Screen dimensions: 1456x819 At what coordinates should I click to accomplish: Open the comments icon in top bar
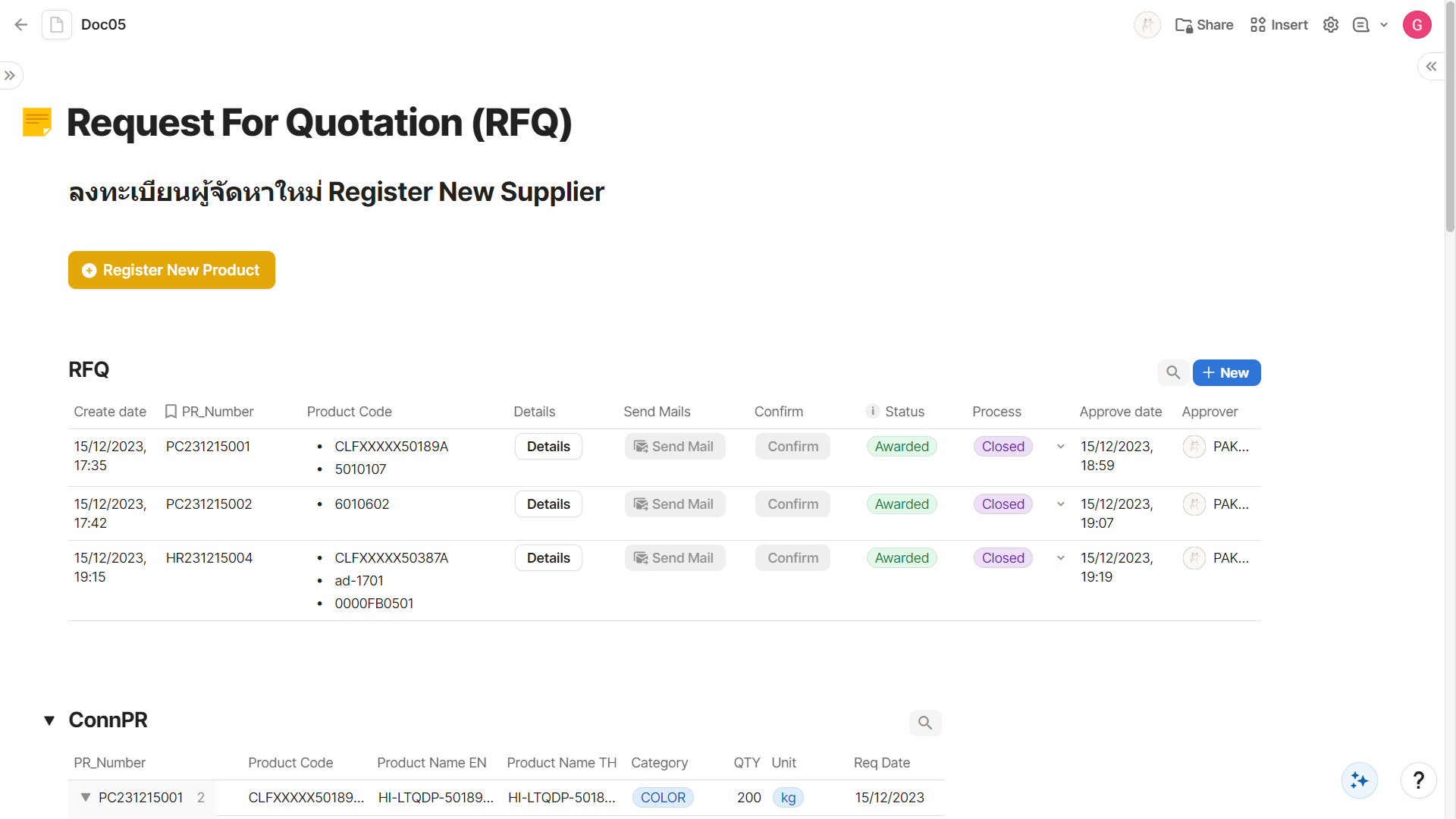[1361, 25]
